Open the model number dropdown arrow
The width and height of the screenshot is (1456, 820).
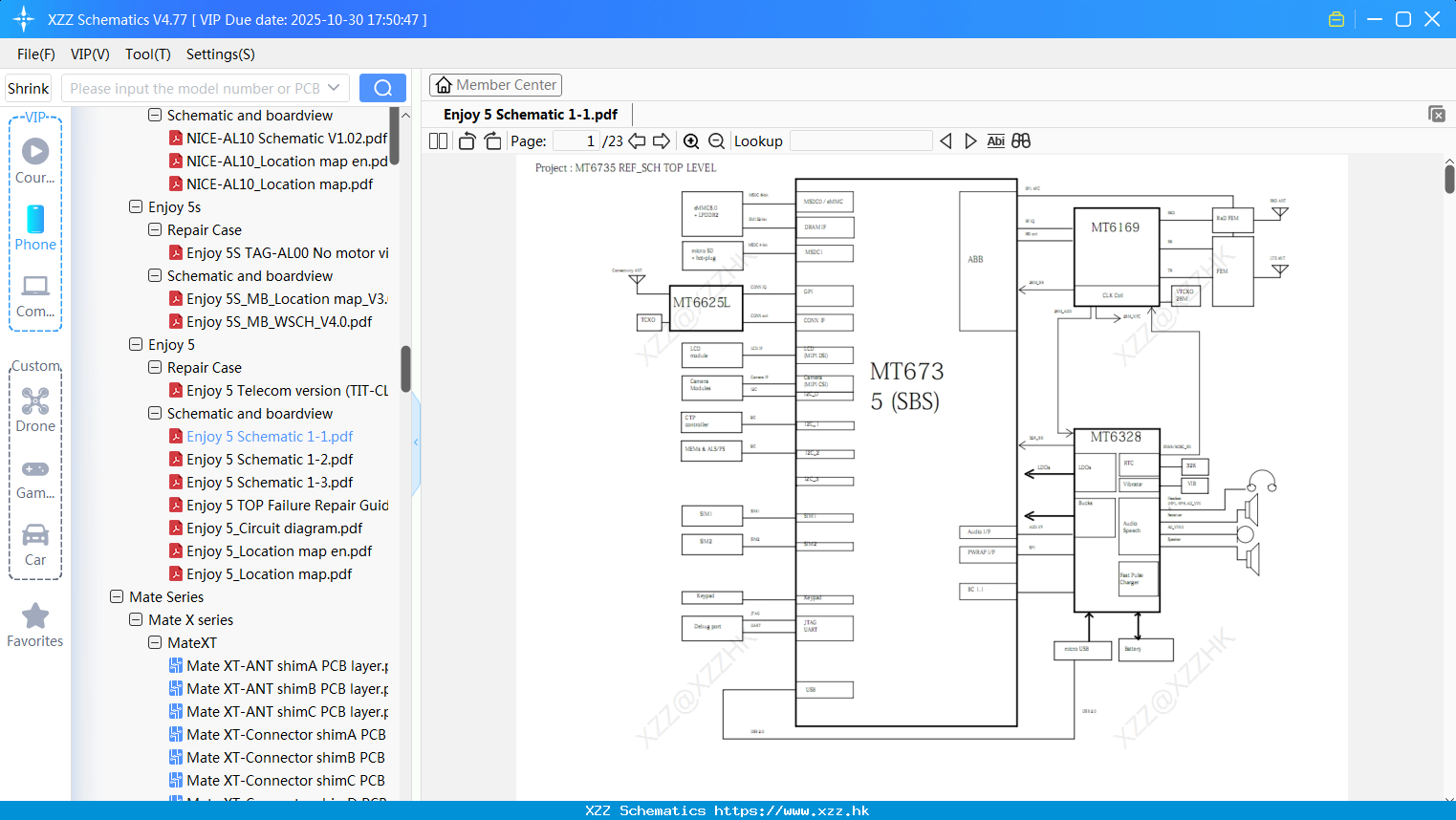[334, 88]
